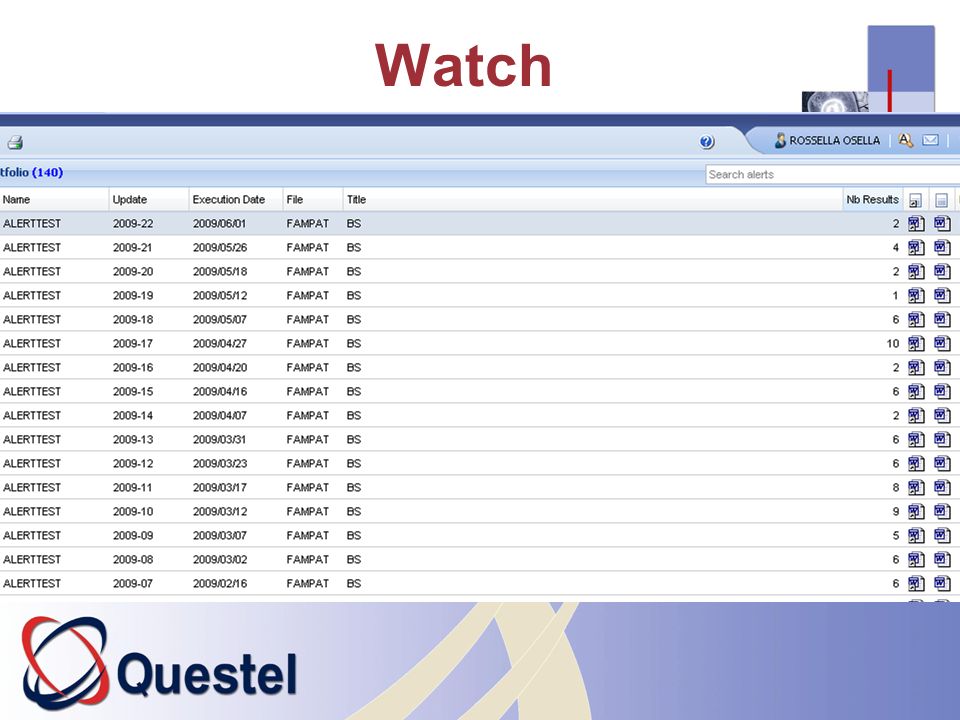The image size is (960, 720).
Task: Open the Word document icon for update 2009-18
Action: [942, 320]
